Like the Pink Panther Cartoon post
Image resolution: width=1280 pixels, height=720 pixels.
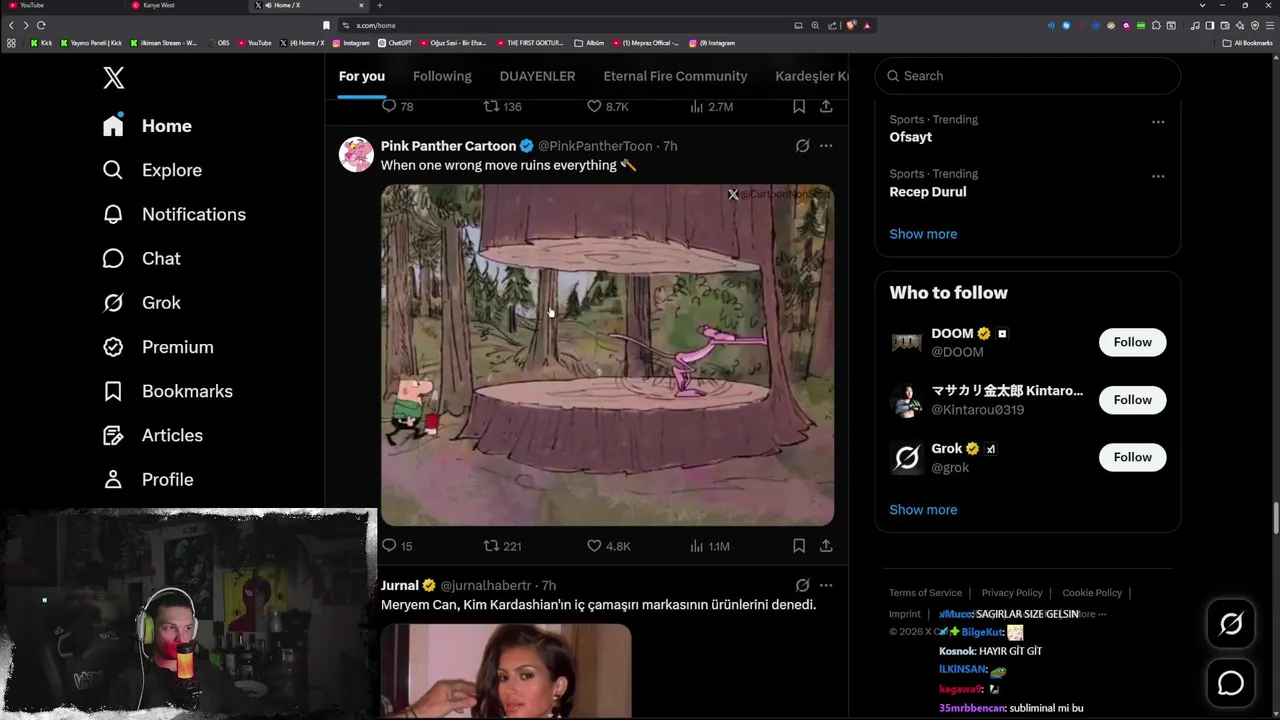[x=608, y=546]
